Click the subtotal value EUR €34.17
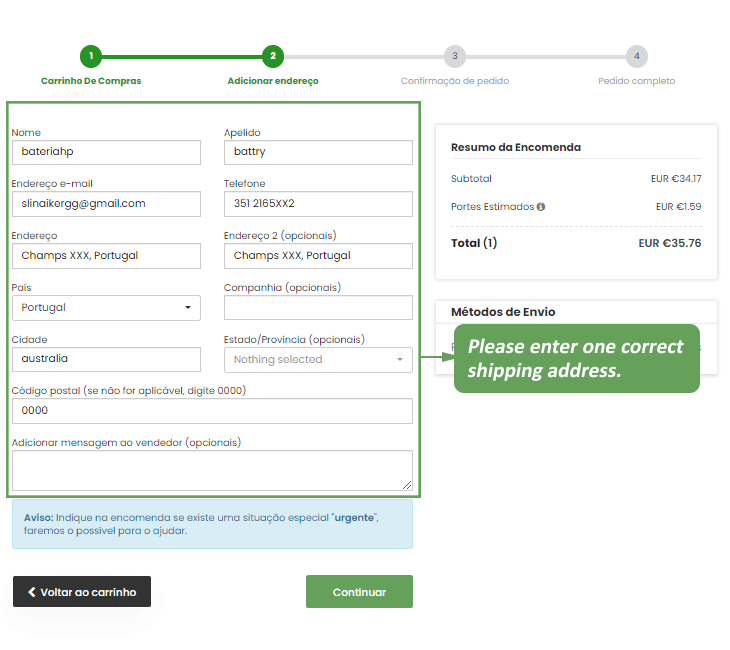 pos(676,179)
